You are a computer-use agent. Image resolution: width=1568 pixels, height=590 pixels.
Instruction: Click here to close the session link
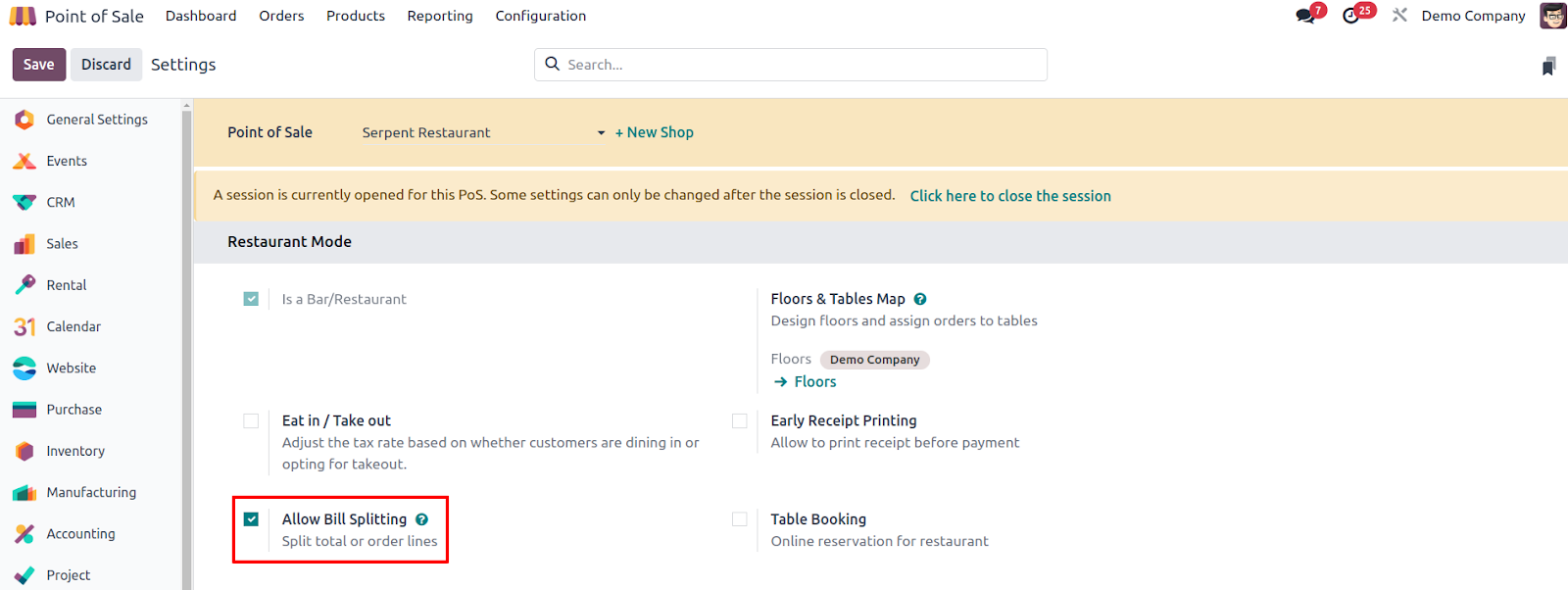click(x=1010, y=196)
